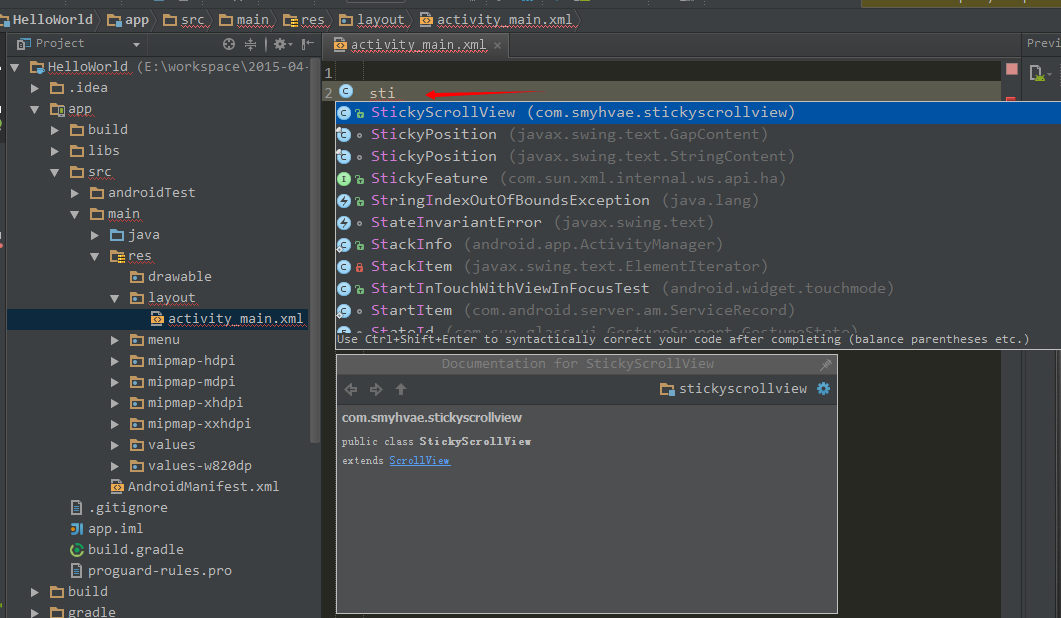This screenshot has width=1061, height=618.
Task: Select the mipmap-hdpi folder
Action: point(183,361)
